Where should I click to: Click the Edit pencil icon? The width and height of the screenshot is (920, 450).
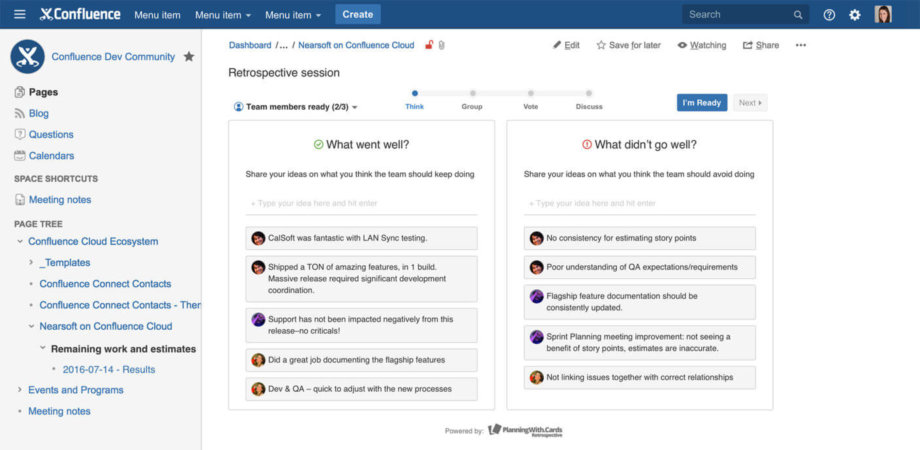[x=557, y=45]
